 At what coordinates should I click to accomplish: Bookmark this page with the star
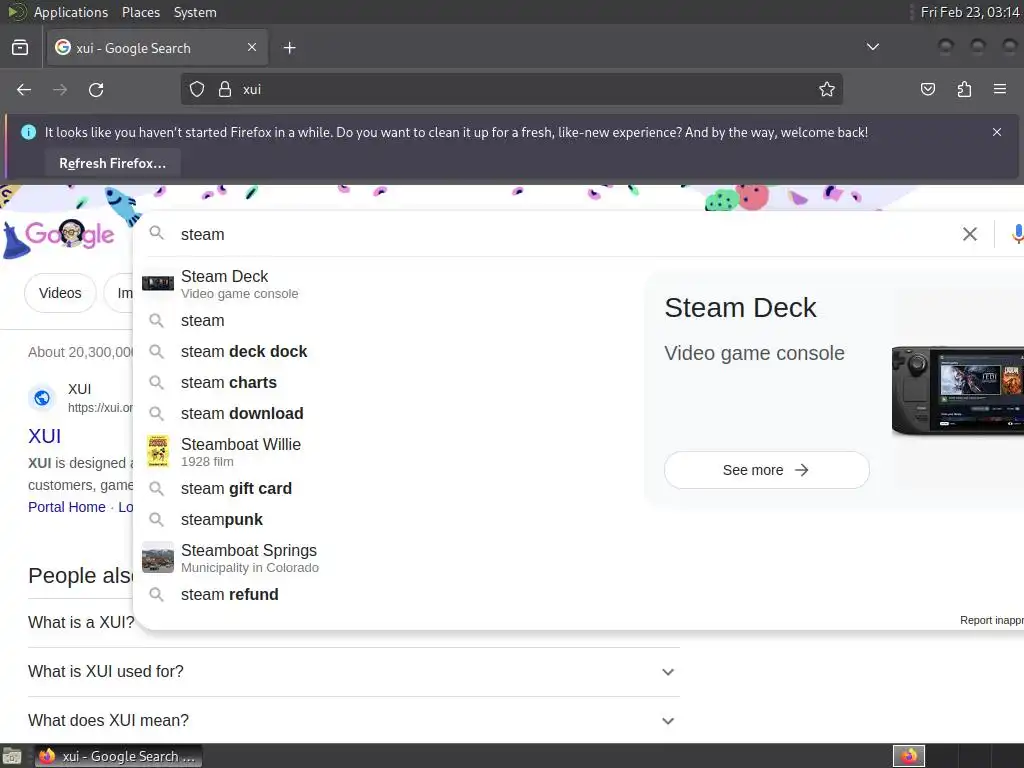click(827, 89)
